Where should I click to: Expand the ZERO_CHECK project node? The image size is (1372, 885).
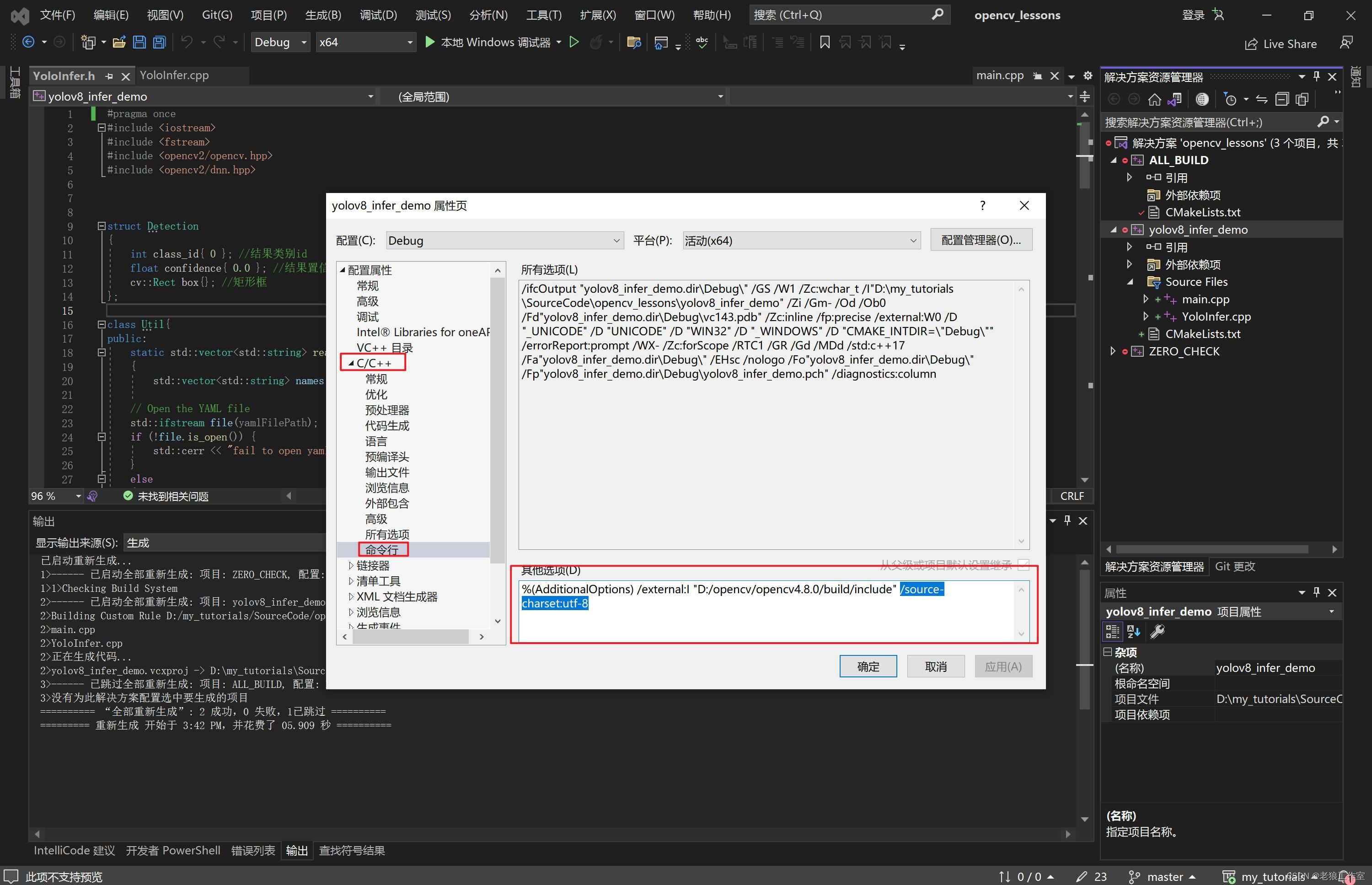point(1113,351)
